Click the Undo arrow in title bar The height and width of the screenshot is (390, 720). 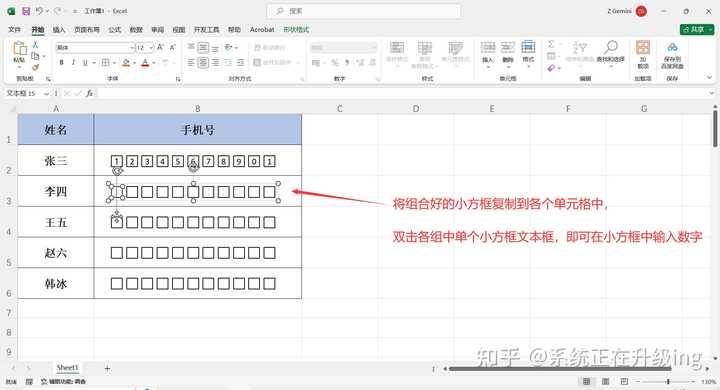point(39,11)
